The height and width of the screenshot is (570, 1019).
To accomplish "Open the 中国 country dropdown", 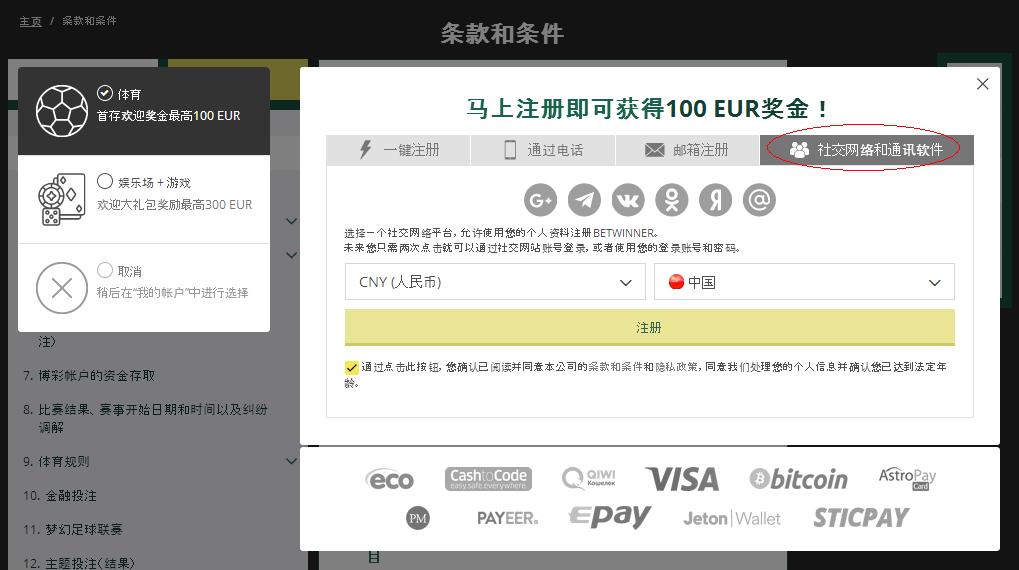I will [804, 282].
